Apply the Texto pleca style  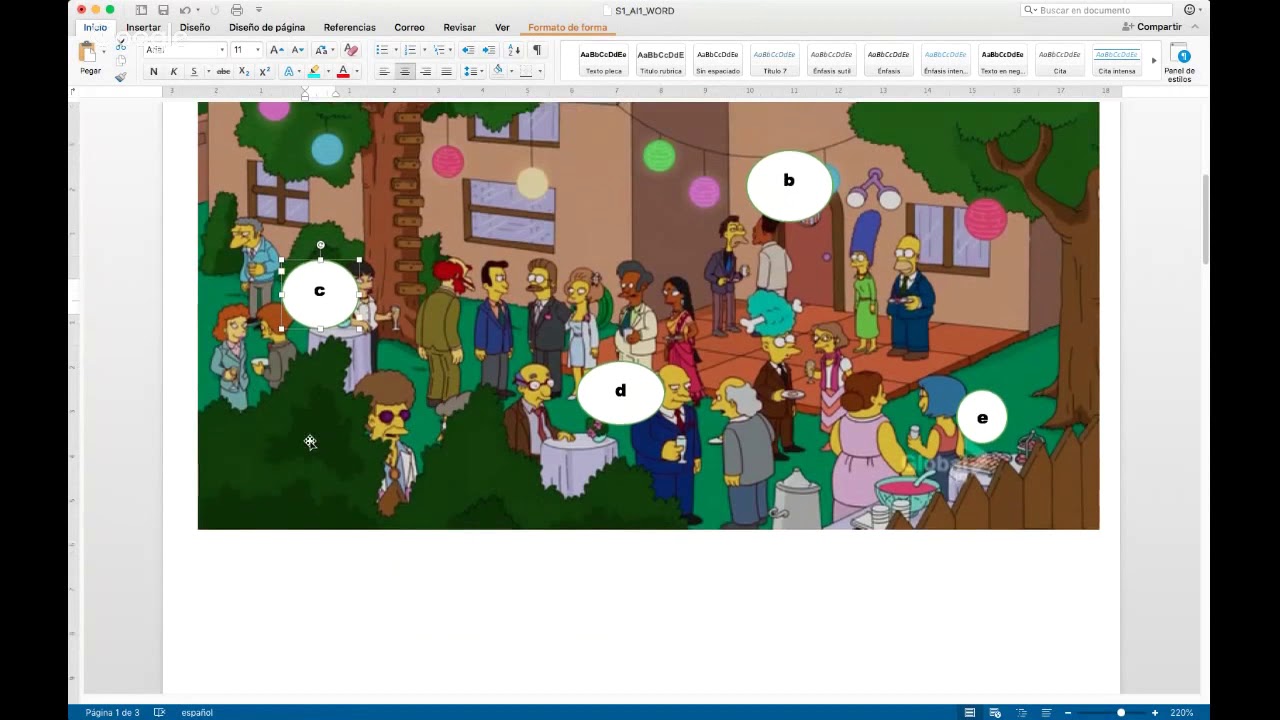(x=604, y=62)
